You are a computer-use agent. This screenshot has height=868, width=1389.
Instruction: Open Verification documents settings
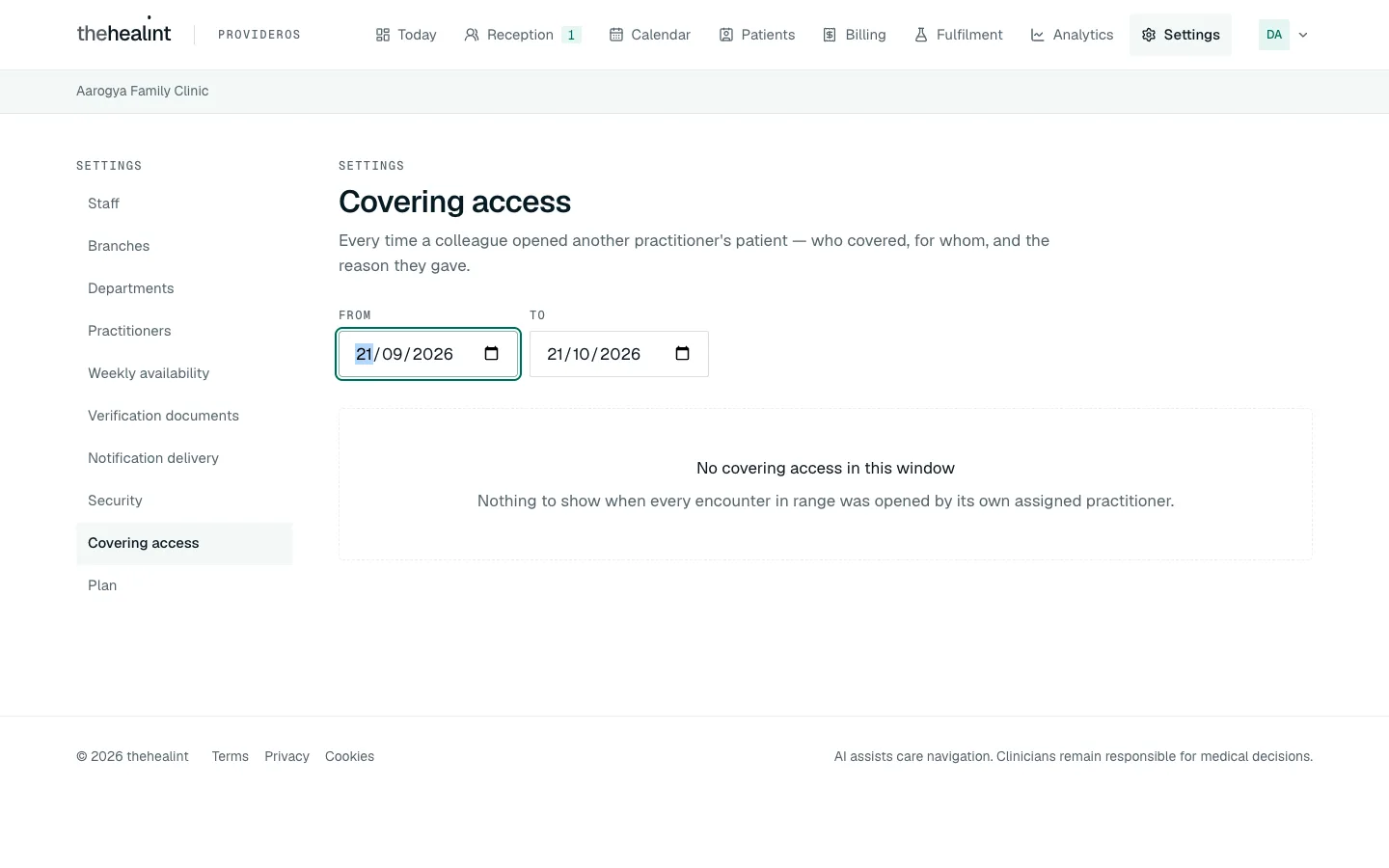(x=184, y=416)
